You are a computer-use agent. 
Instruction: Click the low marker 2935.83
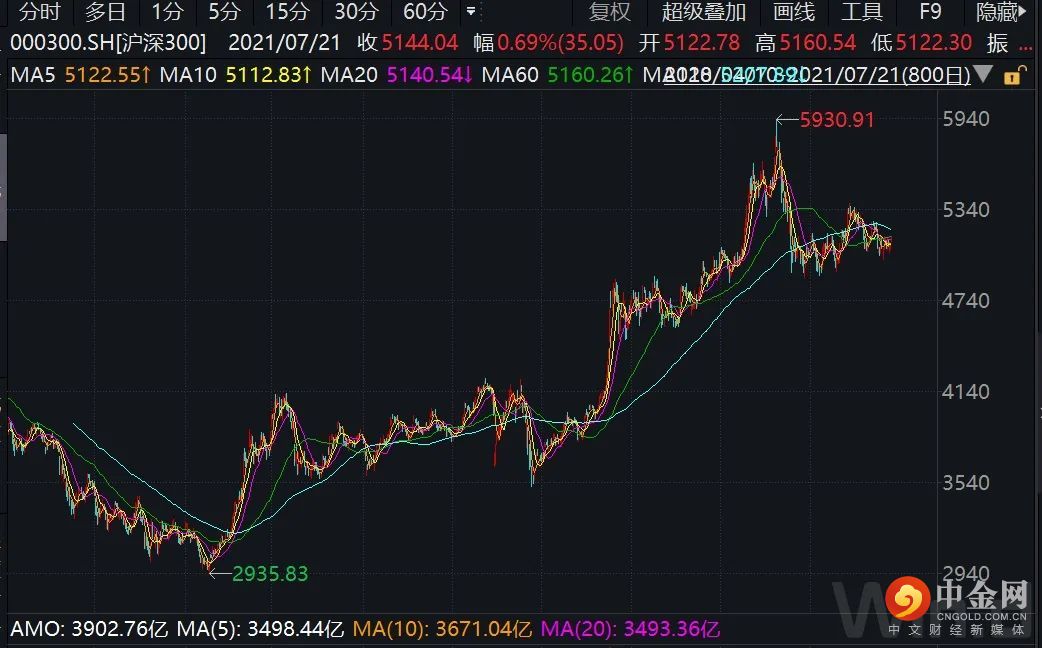coord(270,574)
